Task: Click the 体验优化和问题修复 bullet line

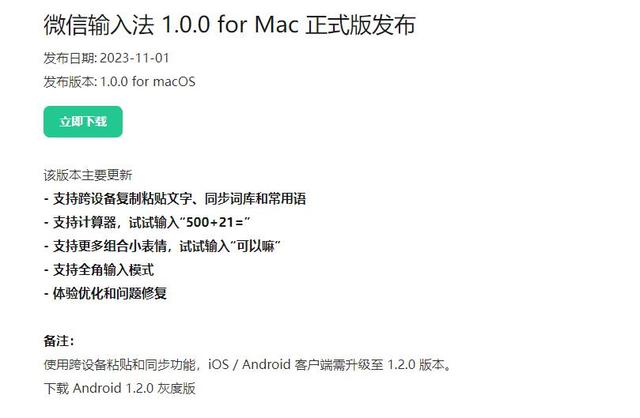Action: [x=105, y=293]
